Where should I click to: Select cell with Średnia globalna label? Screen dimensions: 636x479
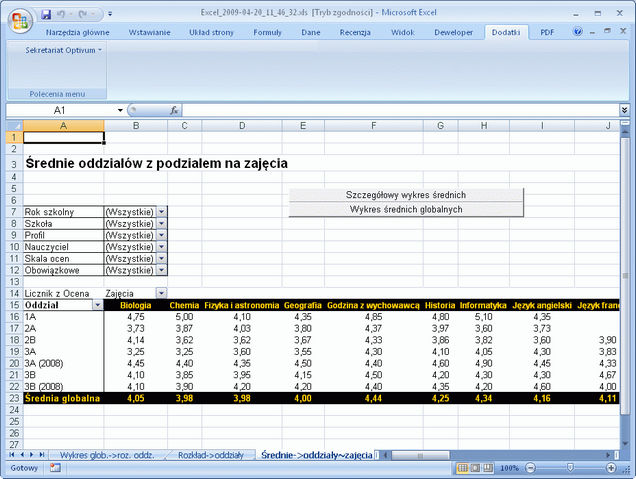(63, 398)
